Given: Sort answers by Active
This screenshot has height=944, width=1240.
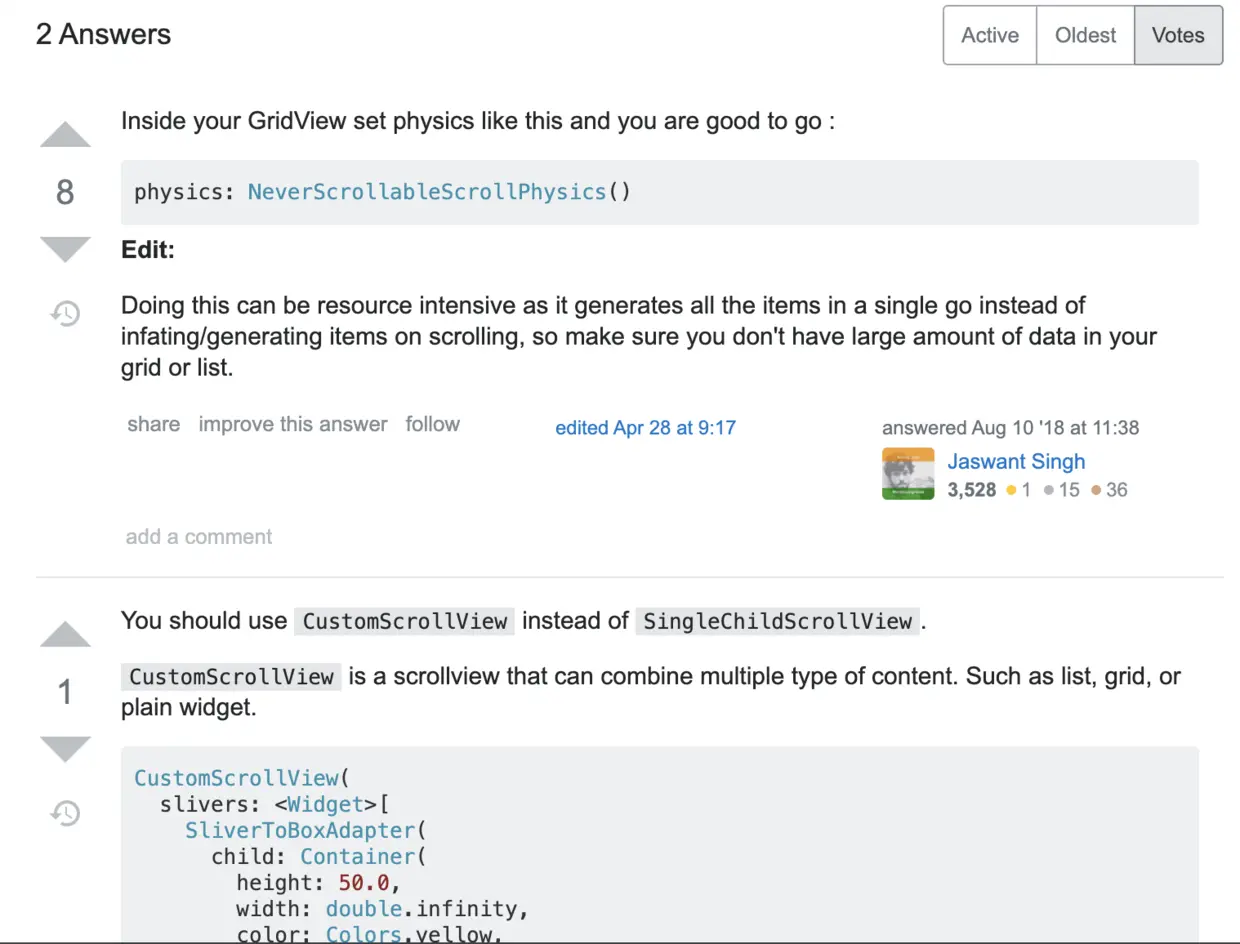Looking at the screenshot, I should tap(989, 36).
